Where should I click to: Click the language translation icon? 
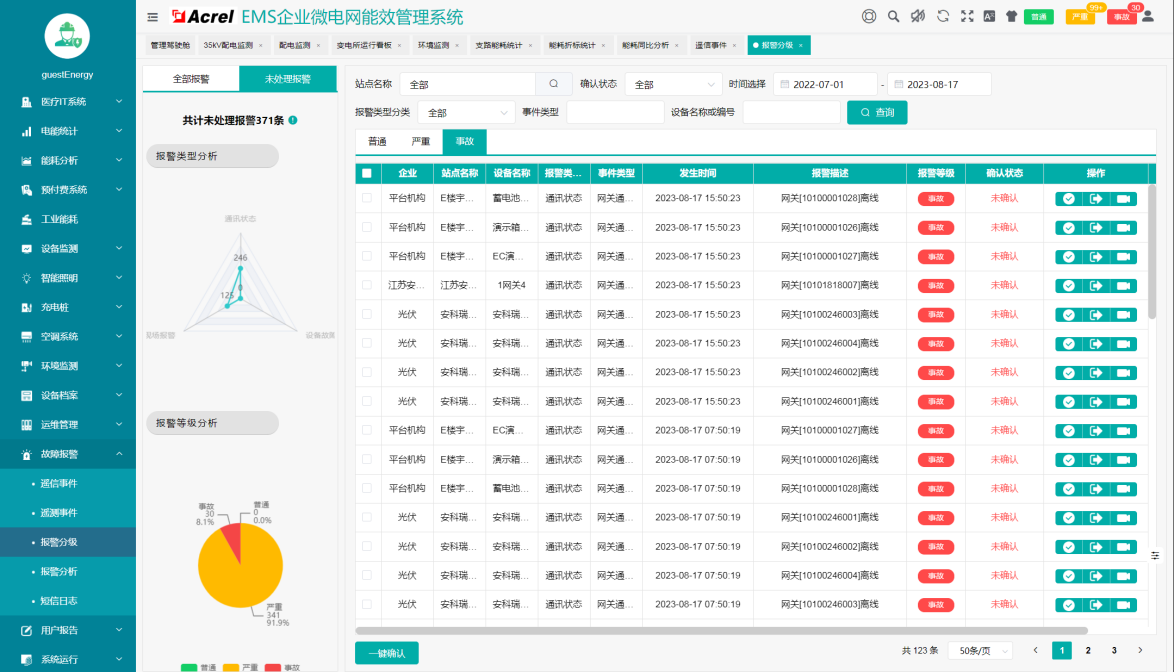pyautogui.click(x=989, y=16)
